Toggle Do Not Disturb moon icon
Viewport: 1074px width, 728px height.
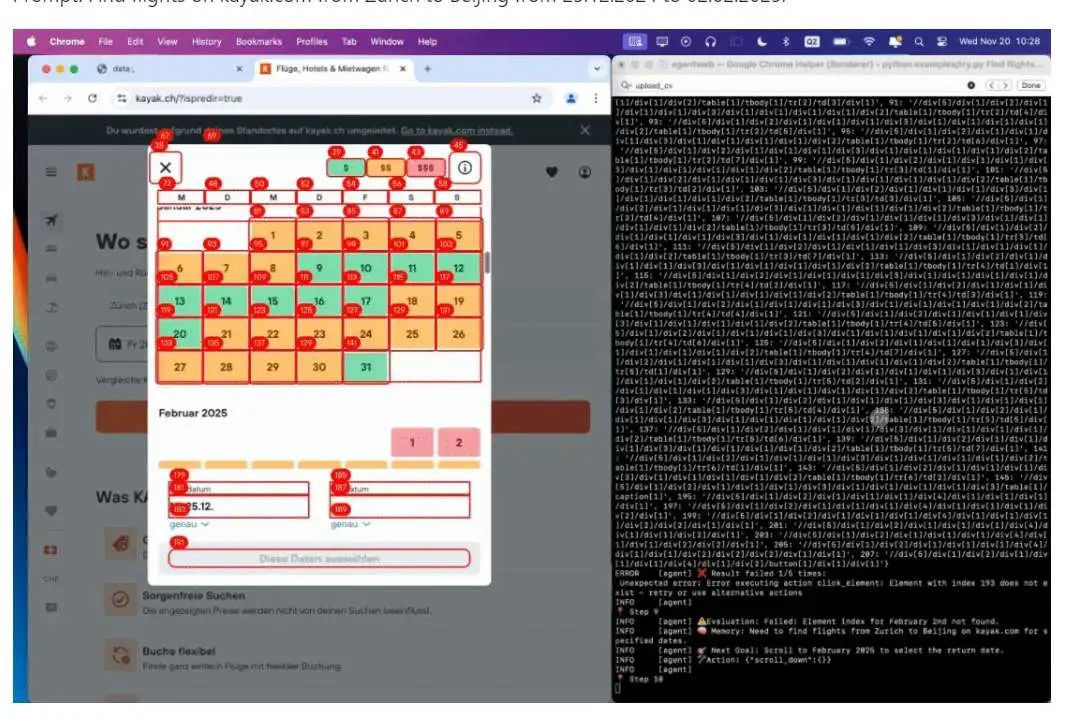point(762,42)
